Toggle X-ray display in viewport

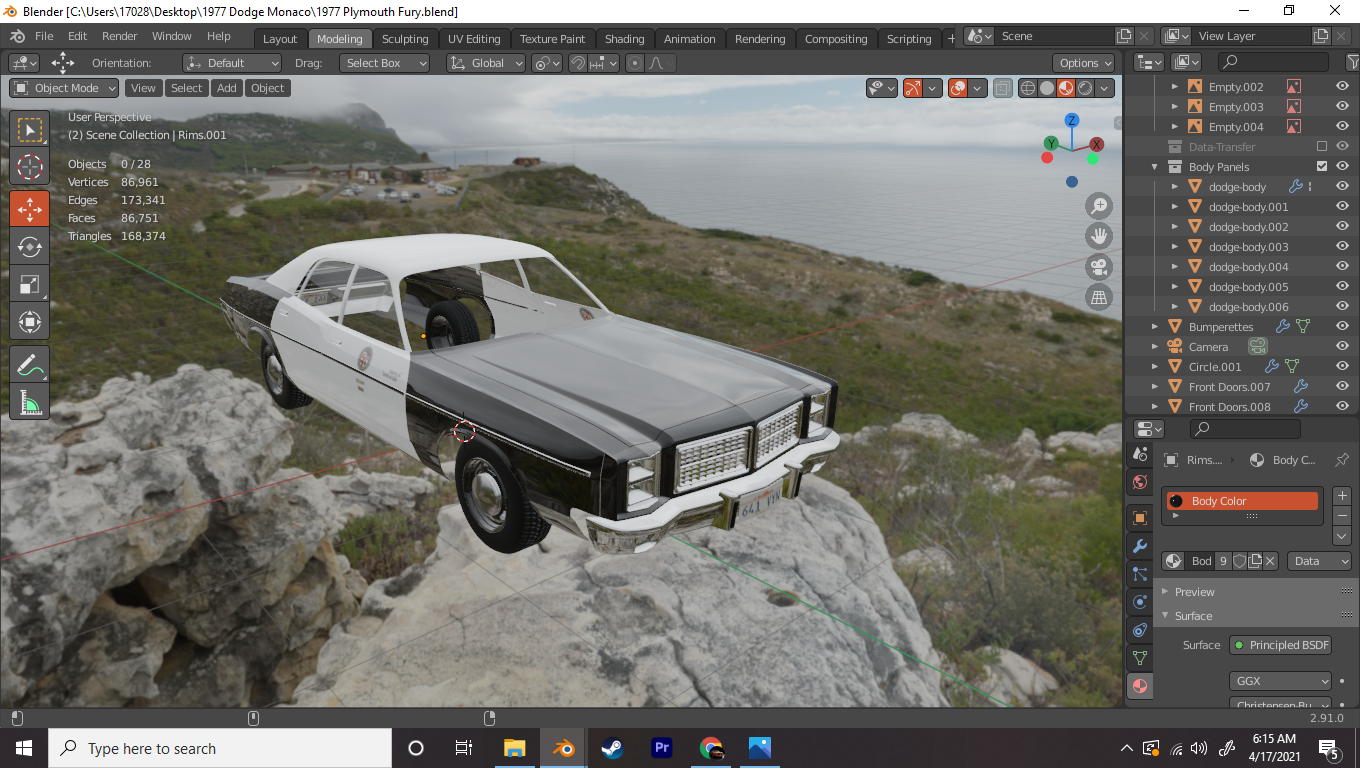(1002, 88)
